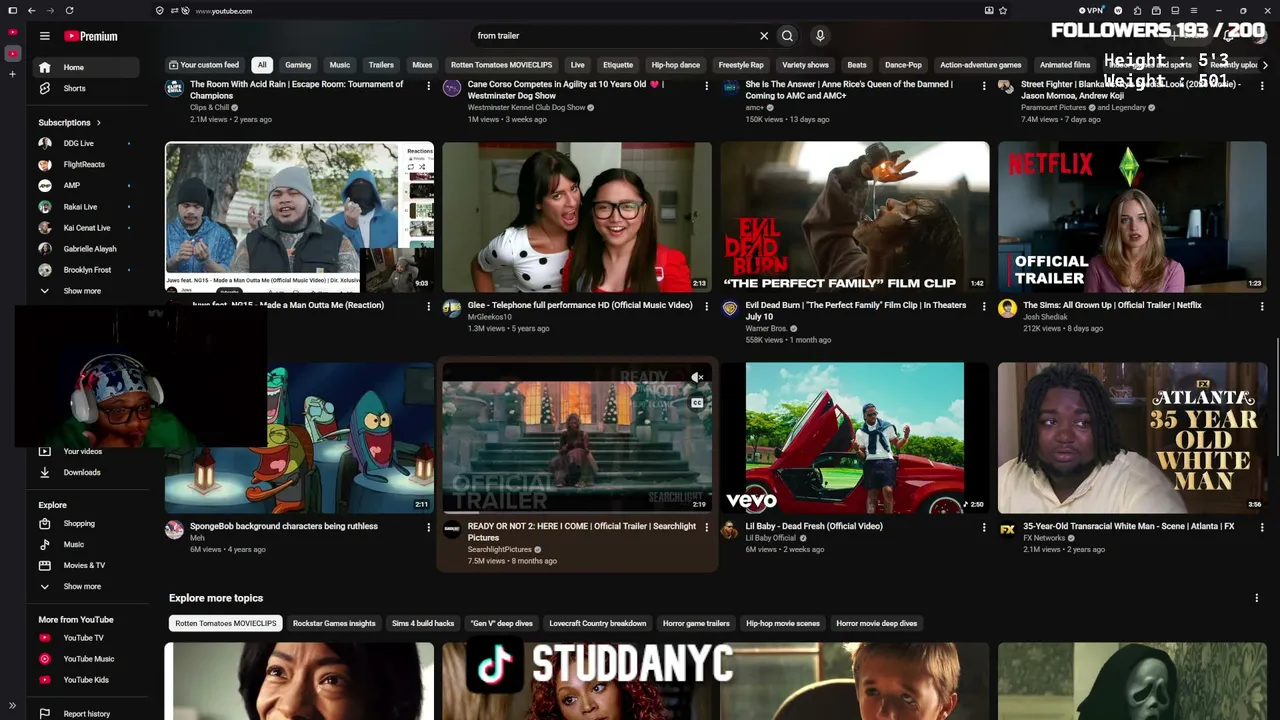Click the FX Networks channel avatar

point(1007,529)
